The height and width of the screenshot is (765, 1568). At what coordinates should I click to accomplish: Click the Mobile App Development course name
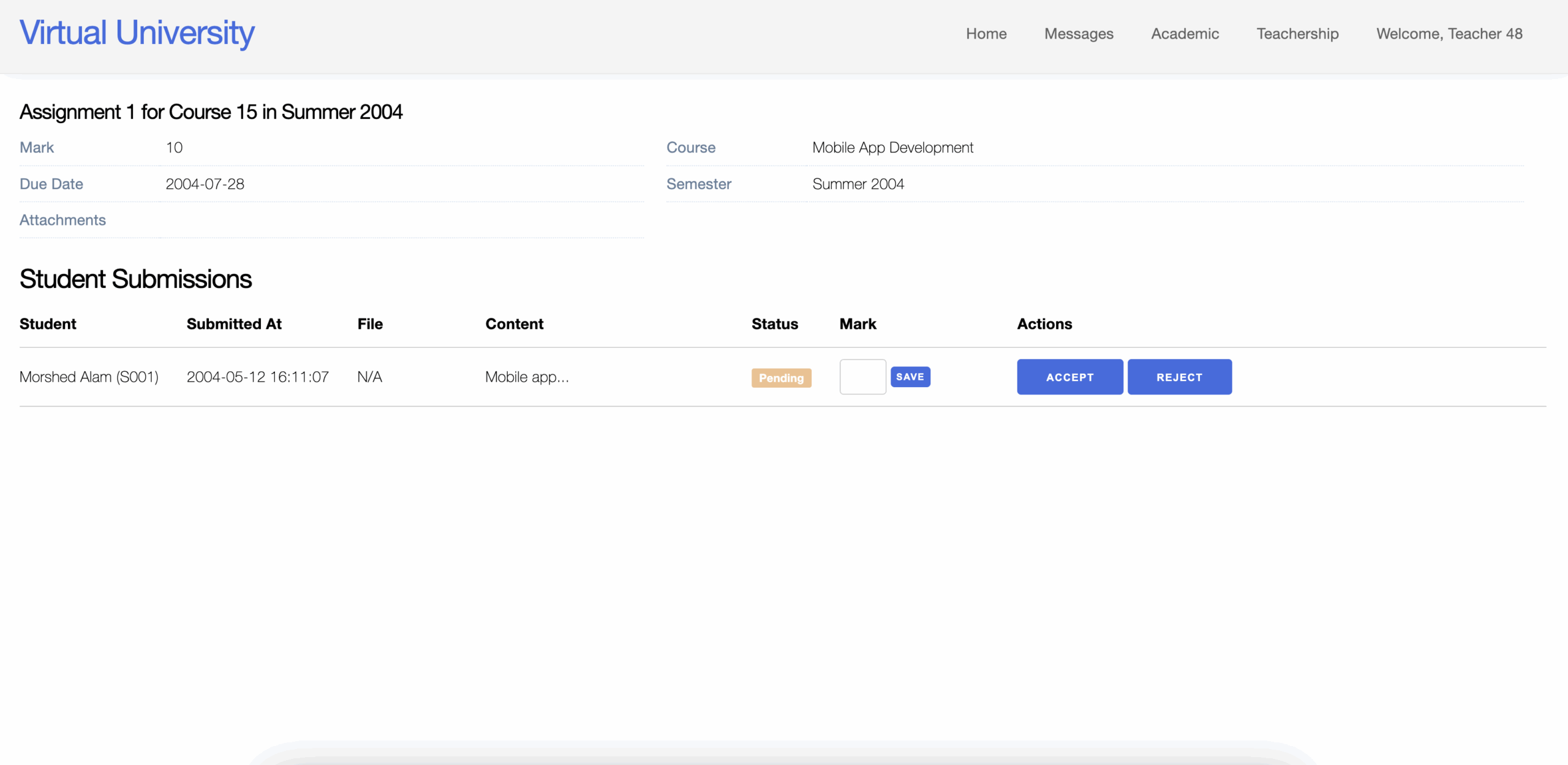892,148
